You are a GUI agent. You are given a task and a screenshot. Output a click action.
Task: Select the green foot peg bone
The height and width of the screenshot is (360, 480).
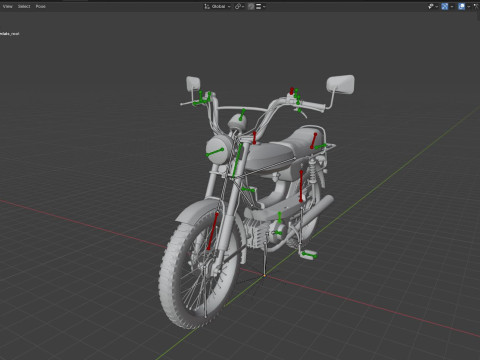(309, 255)
